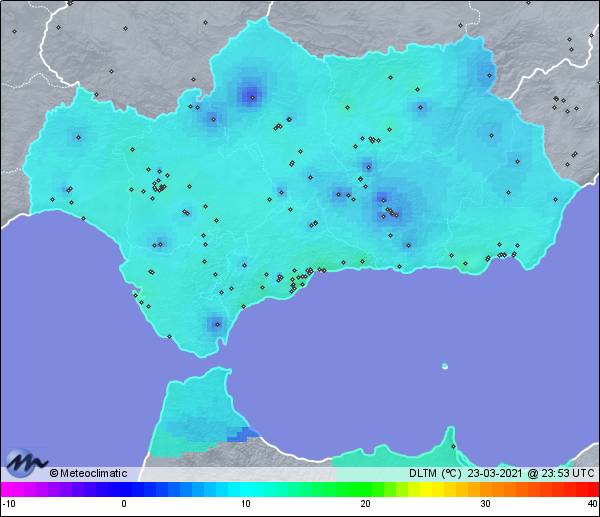Click the -10 label on the temperature scale

tap(9, 504)
